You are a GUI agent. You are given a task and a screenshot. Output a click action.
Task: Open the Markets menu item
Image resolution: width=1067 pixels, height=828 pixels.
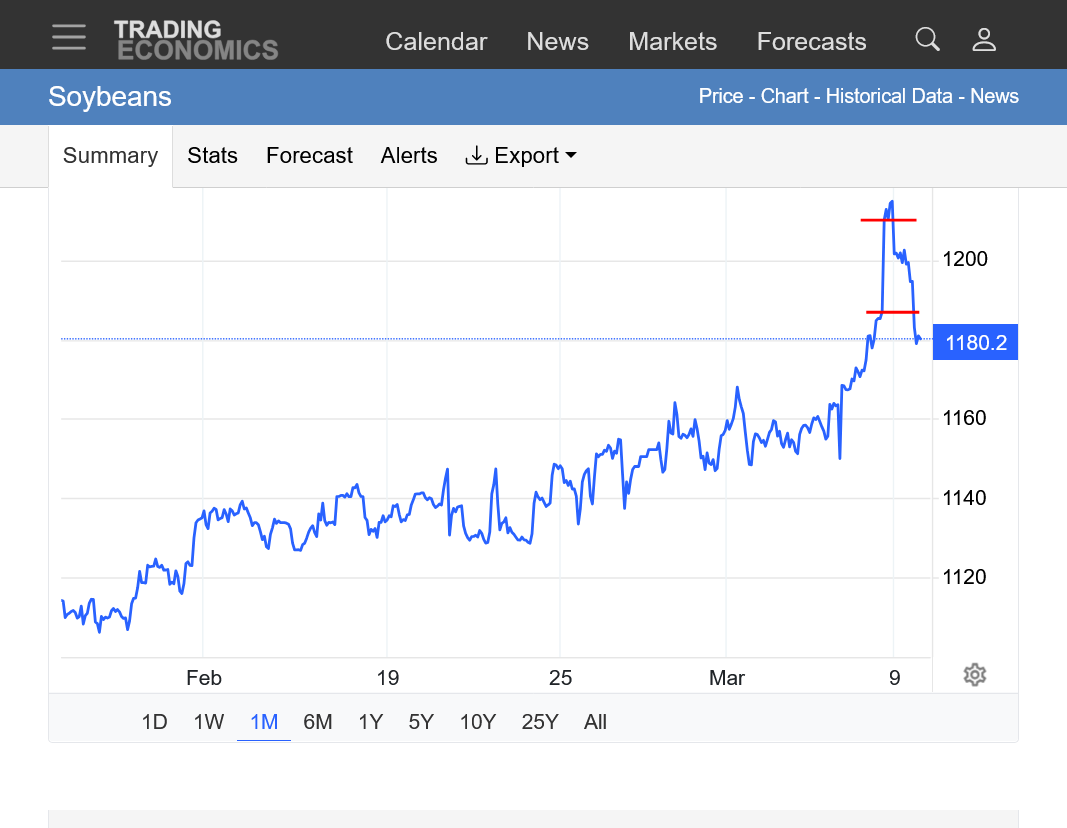[x=672, y=42]
